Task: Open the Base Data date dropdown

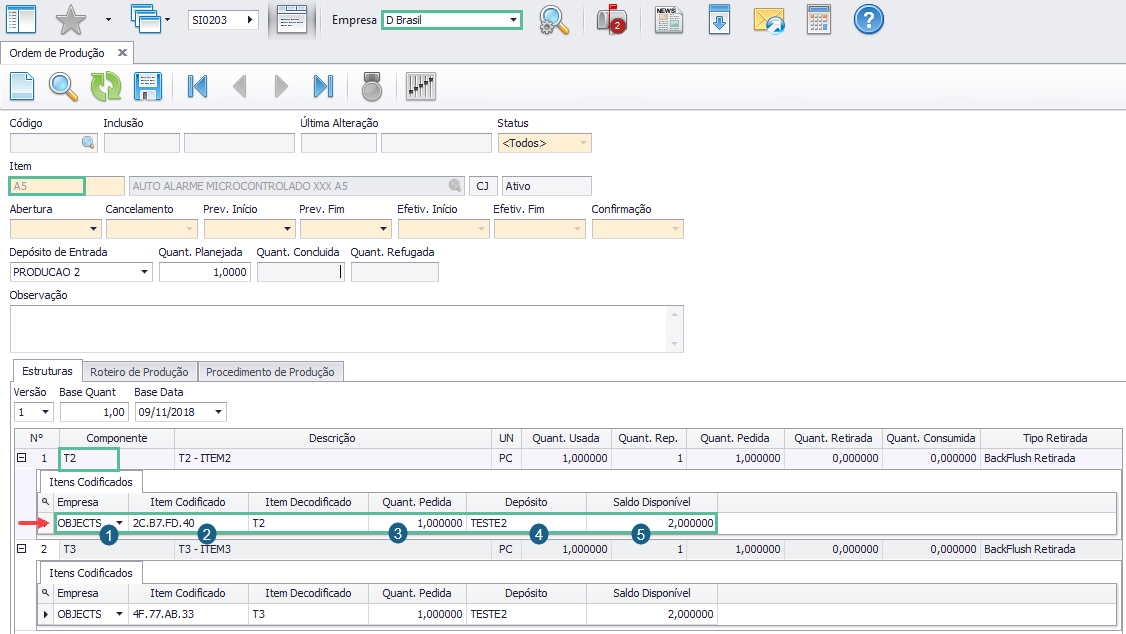Action: coord(218,412)
